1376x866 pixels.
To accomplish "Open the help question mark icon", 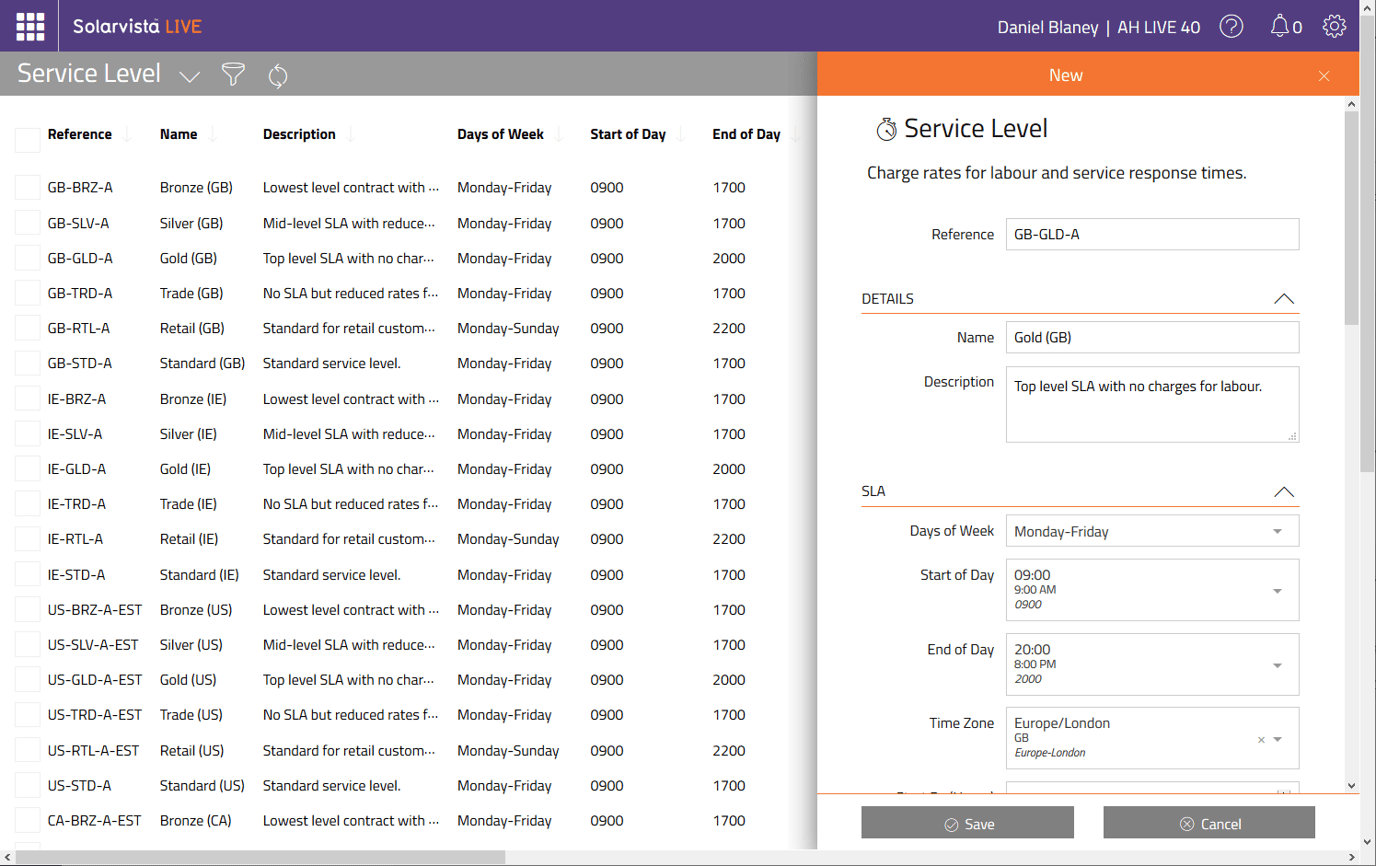I will coord(1231,27).
